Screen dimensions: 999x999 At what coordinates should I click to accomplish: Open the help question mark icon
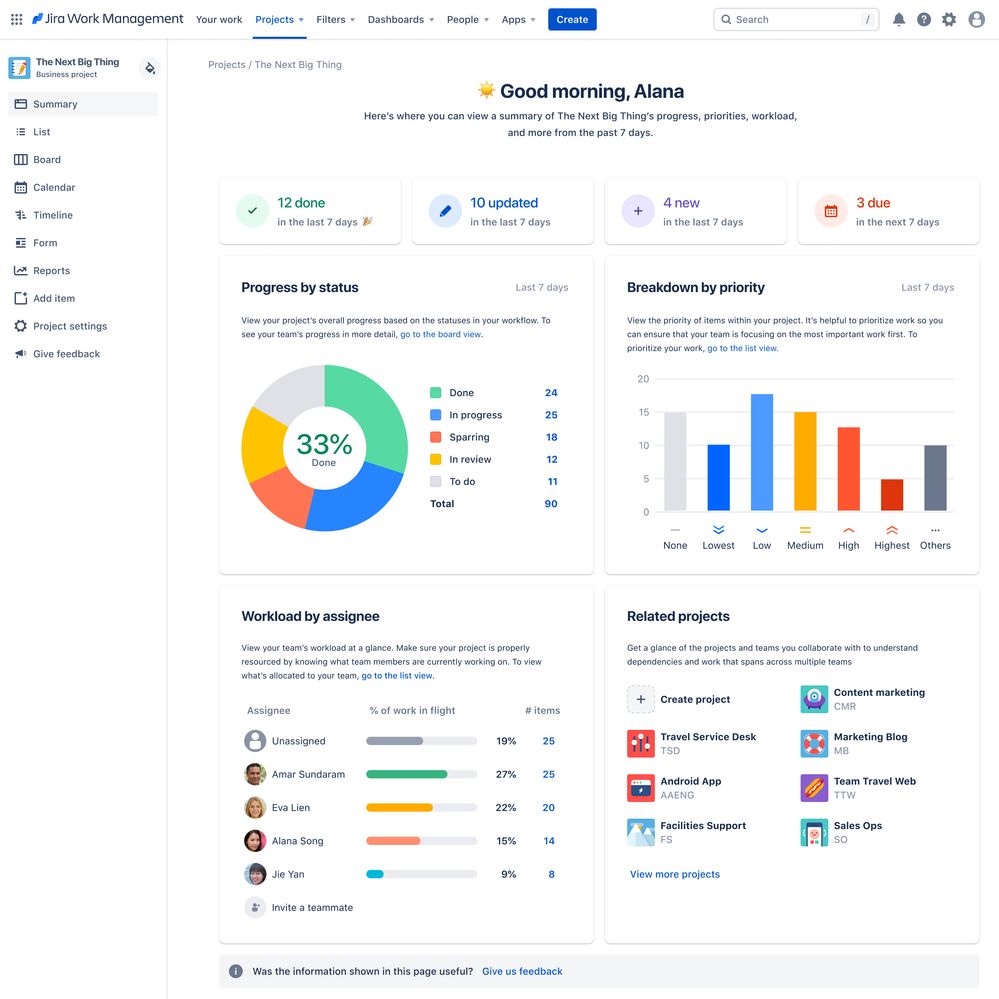tap(924, 19)
